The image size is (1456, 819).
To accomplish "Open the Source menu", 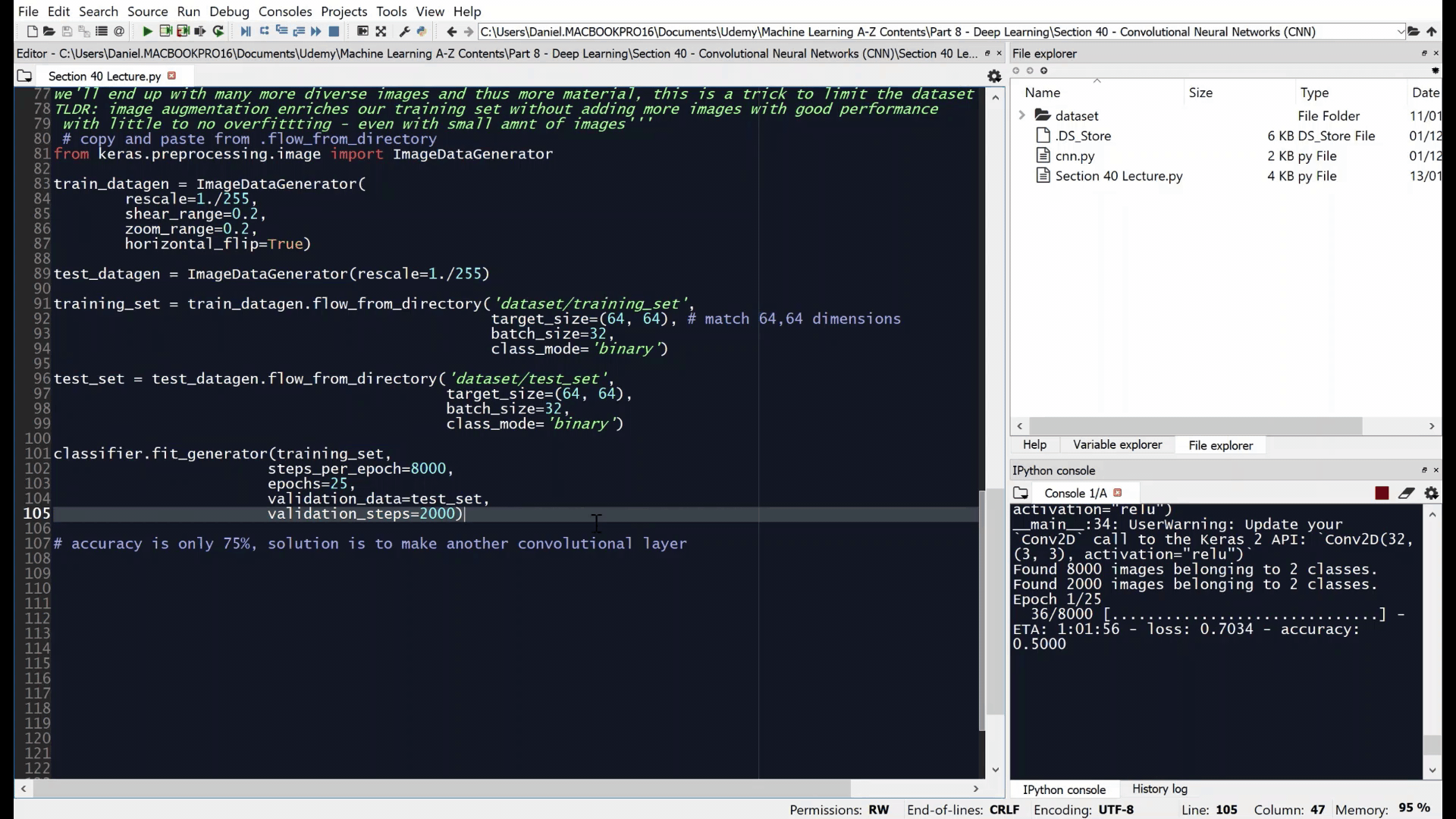I will click(x=148, y=11).
